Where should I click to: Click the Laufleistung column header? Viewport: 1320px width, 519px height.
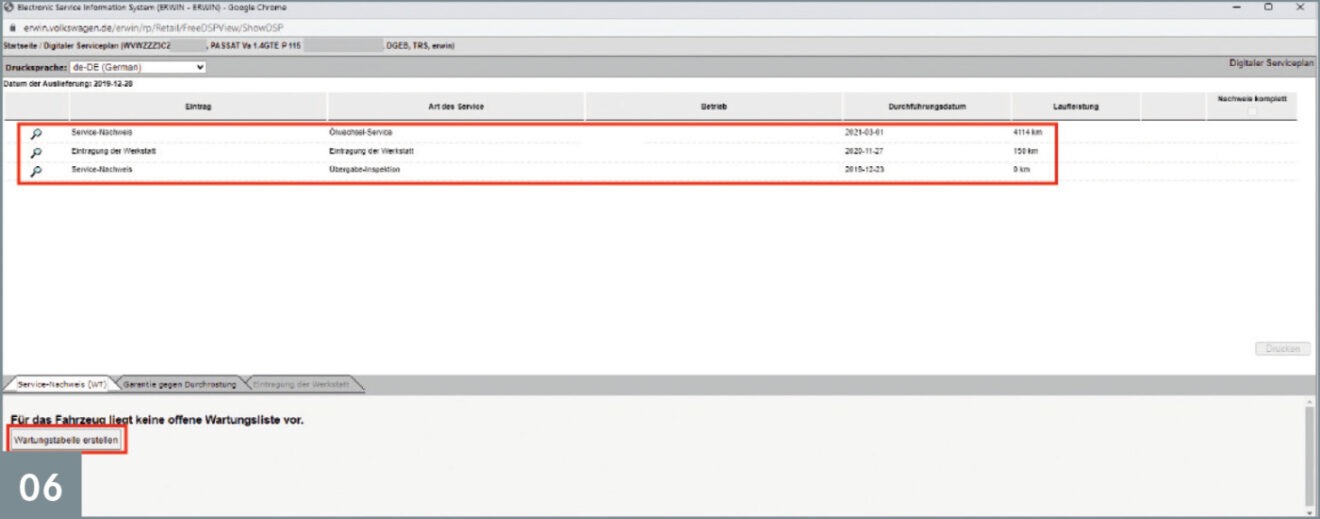(x=1076, y=106)
